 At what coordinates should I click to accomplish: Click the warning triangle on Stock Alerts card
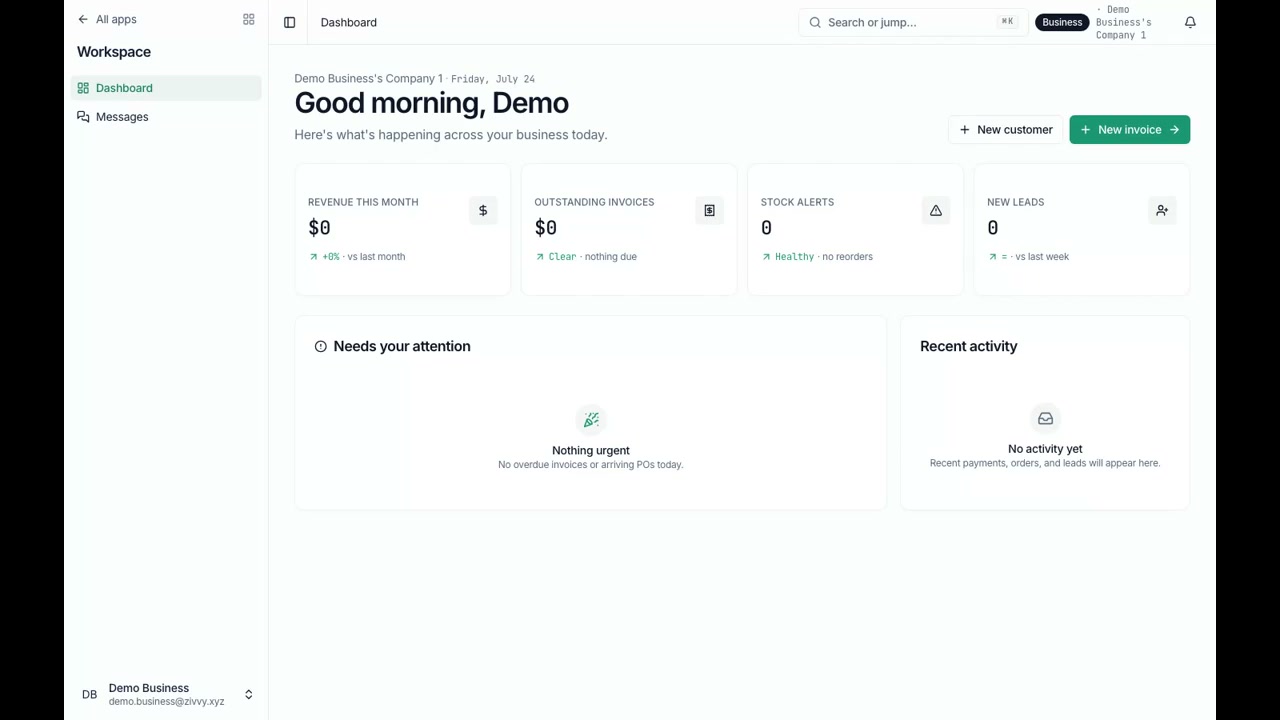click(x=936, y=210)
